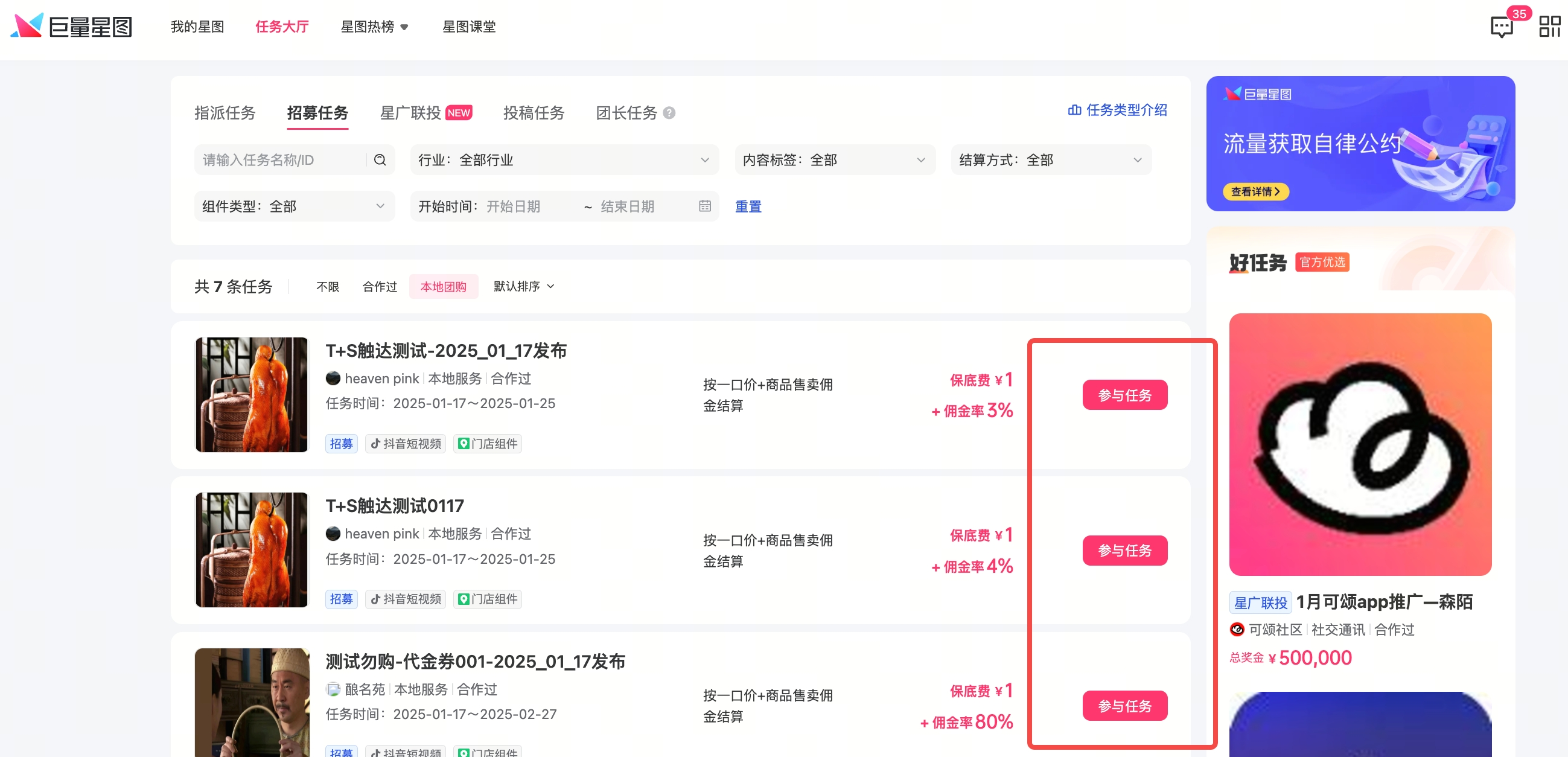
Task: Open the QR code grid icon
Action: coord(1549,27)
